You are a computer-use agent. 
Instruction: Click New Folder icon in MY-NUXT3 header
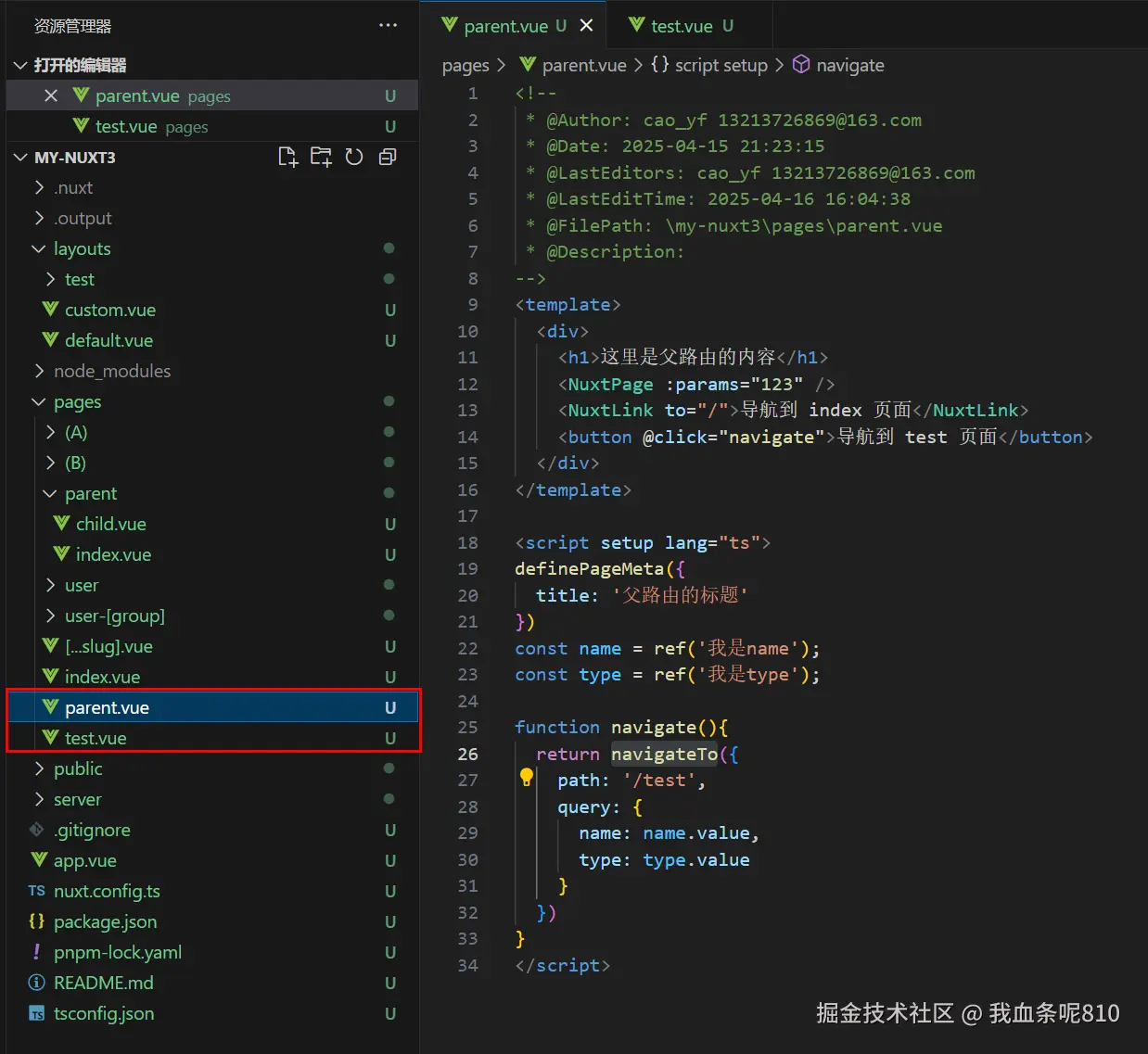[x=321, y=157]
